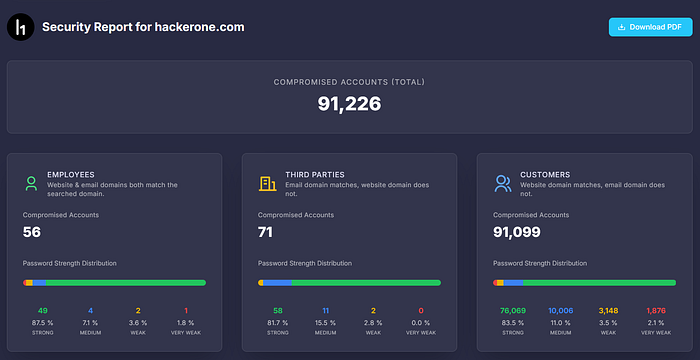
Task: Click the green Employees person icon
Action: (x=31, y=184)
